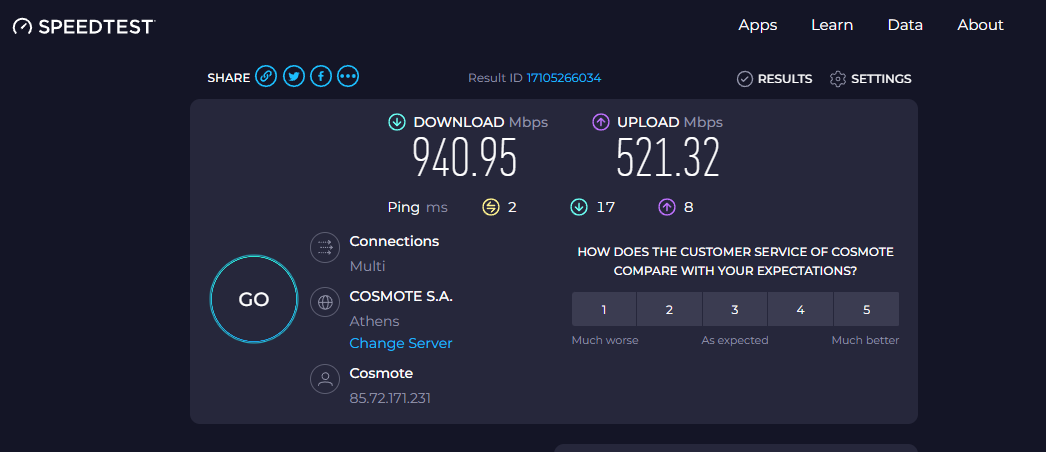The height and width of the screenshot is (452, 1046).
Task: Open Result ID 17105266034 link
Action: click(x=564, y=78)
